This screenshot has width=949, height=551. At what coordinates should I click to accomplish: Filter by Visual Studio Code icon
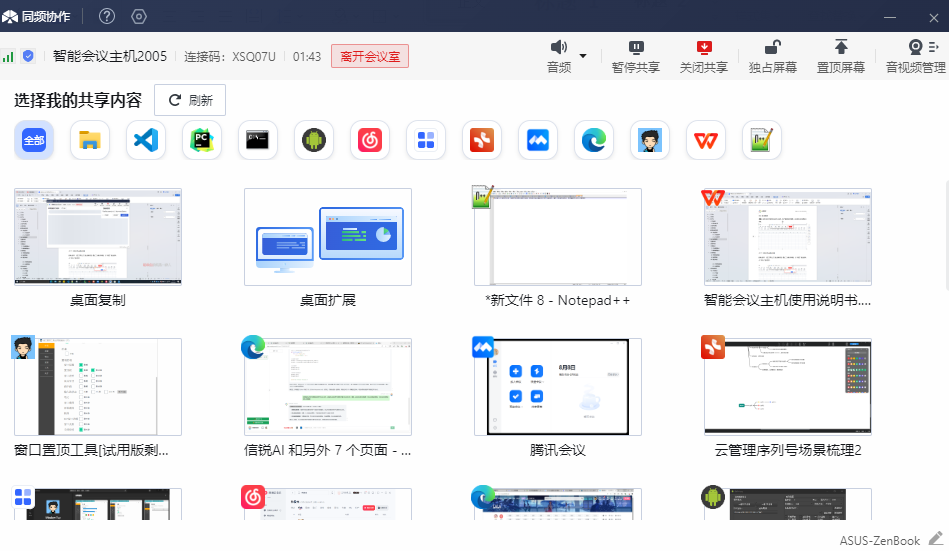coord(146,140)
